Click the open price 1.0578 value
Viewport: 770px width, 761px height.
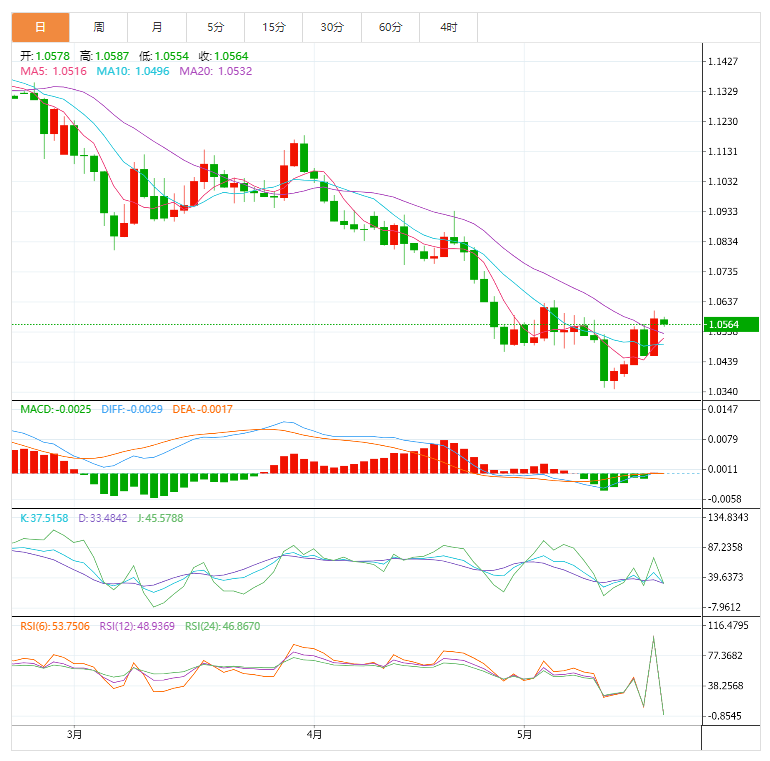coord(53,56)
